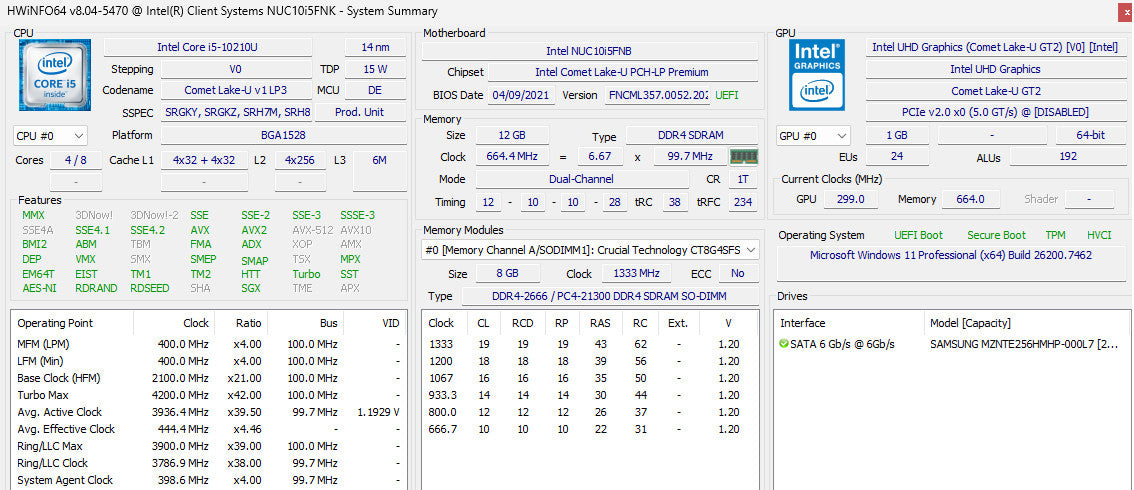Click the memory size 12 GB field
The image size is (1134, 490).
[x=512, y=135]
